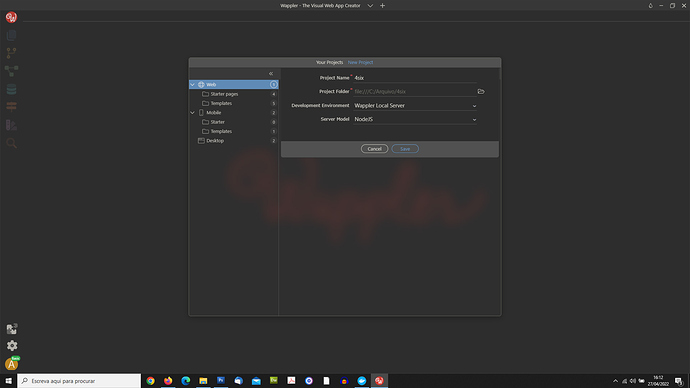Collapse the Web tree node

pyautogui.click(x=192, y=84)
